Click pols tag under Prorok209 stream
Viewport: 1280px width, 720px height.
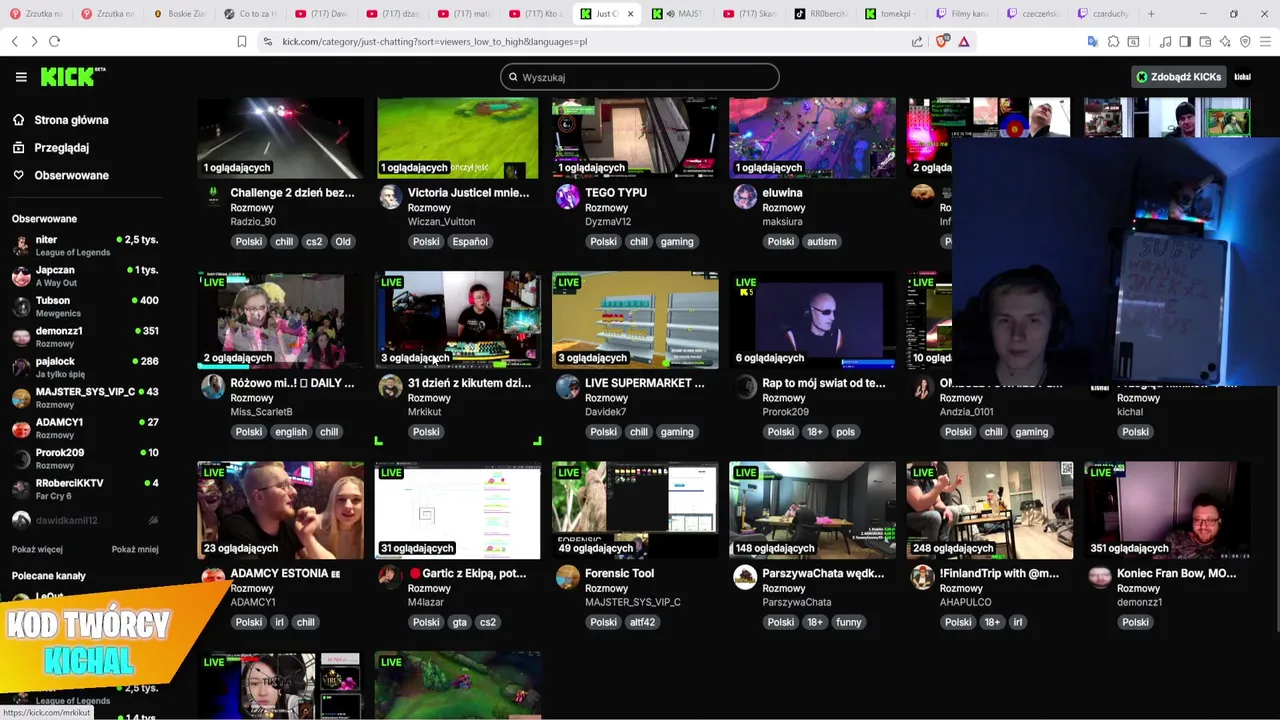(846, 432)
